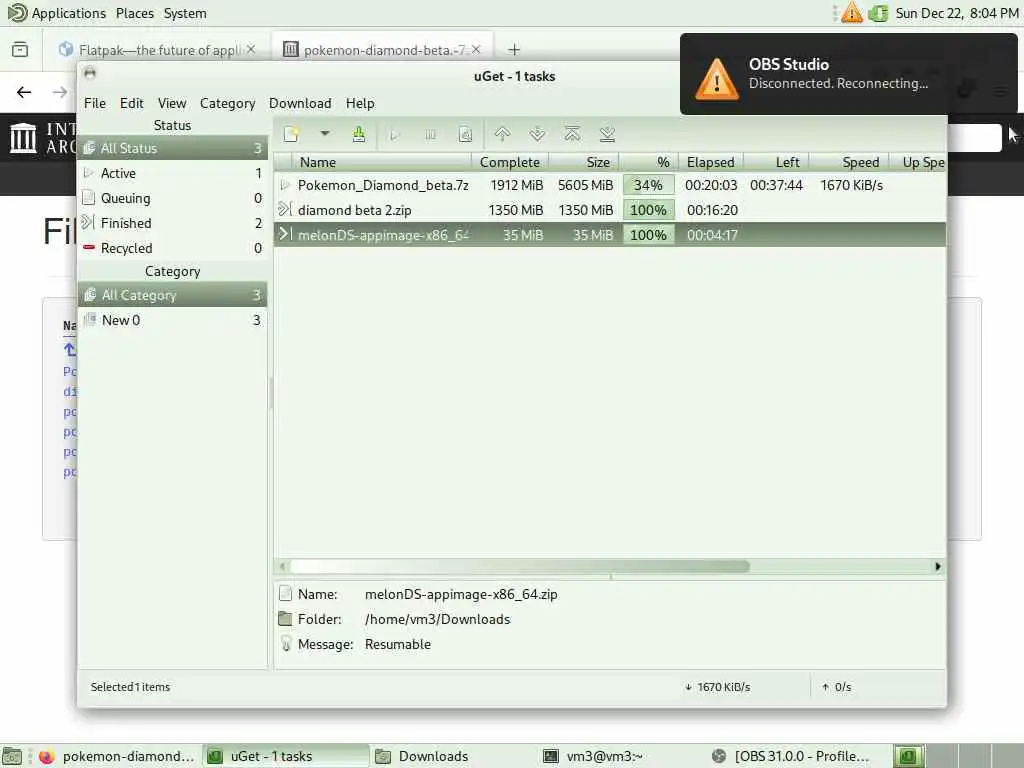The height and width of the screenshot is (768, 1024).
Task: Open the Places menu in top panel
Action: pos(135,13)
